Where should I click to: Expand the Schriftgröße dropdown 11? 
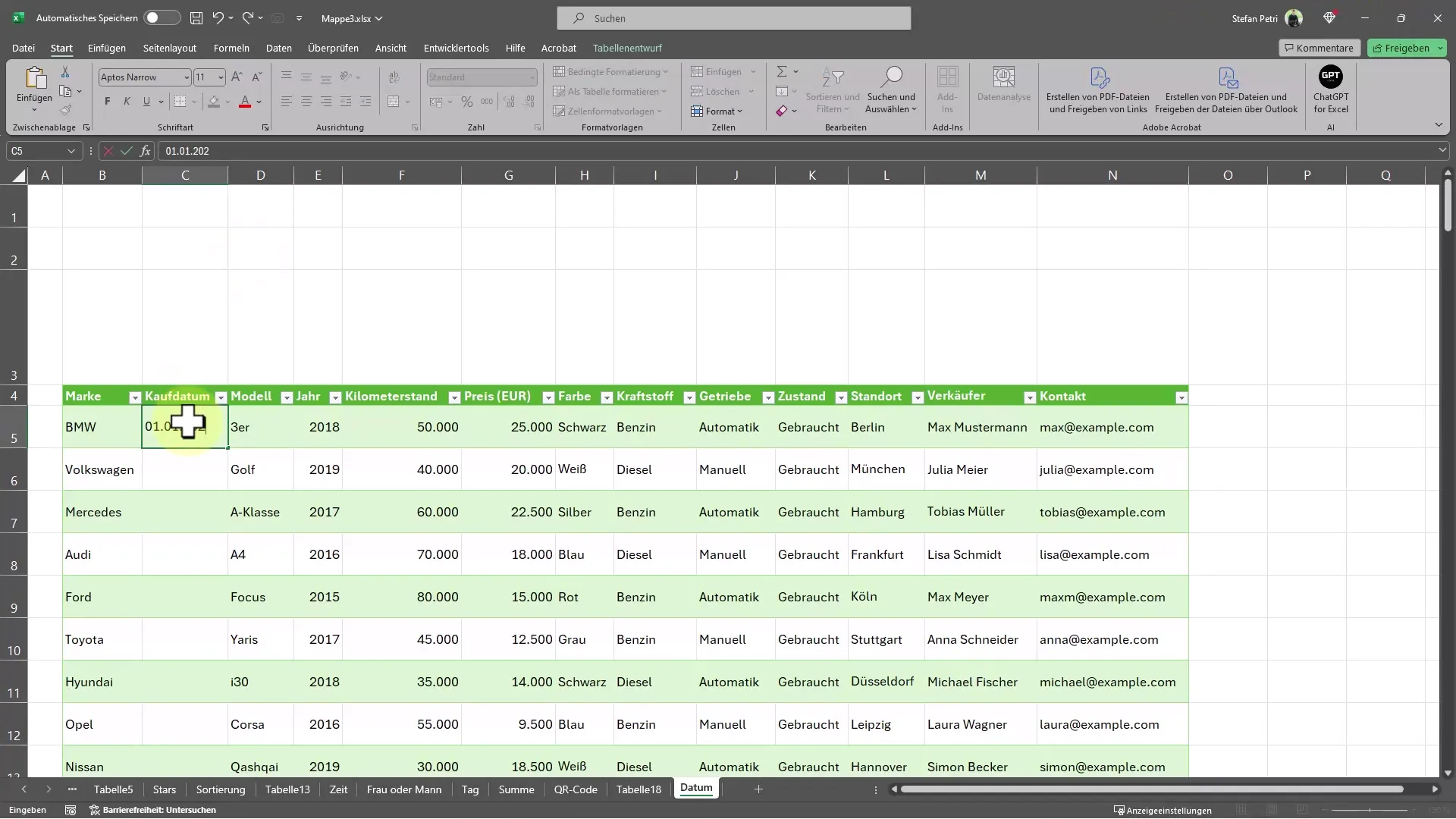[219, 77]
